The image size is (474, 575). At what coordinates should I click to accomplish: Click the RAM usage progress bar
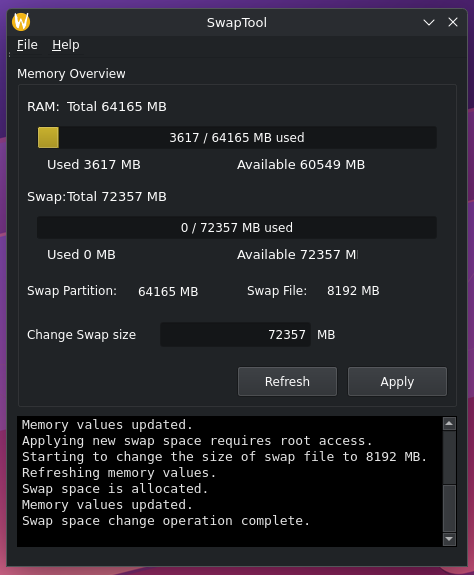pyautogui.click(x=237, y=138)
